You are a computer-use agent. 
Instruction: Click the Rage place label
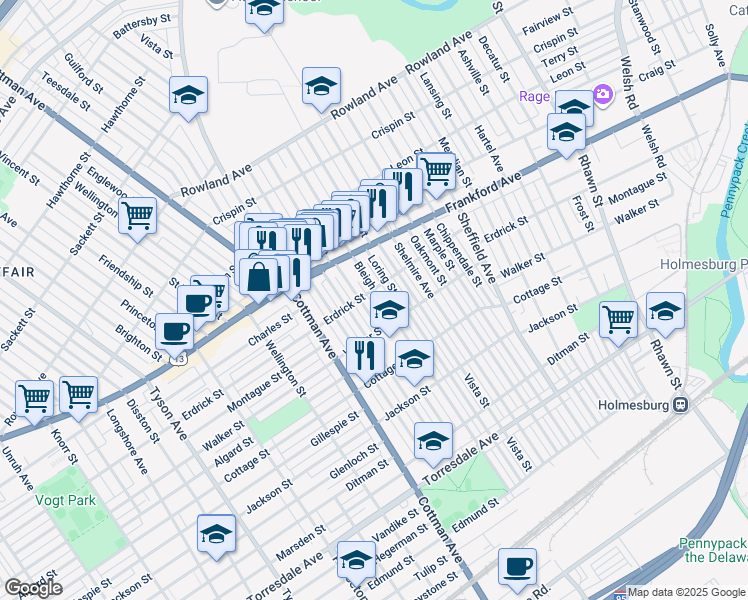[534, 97]
